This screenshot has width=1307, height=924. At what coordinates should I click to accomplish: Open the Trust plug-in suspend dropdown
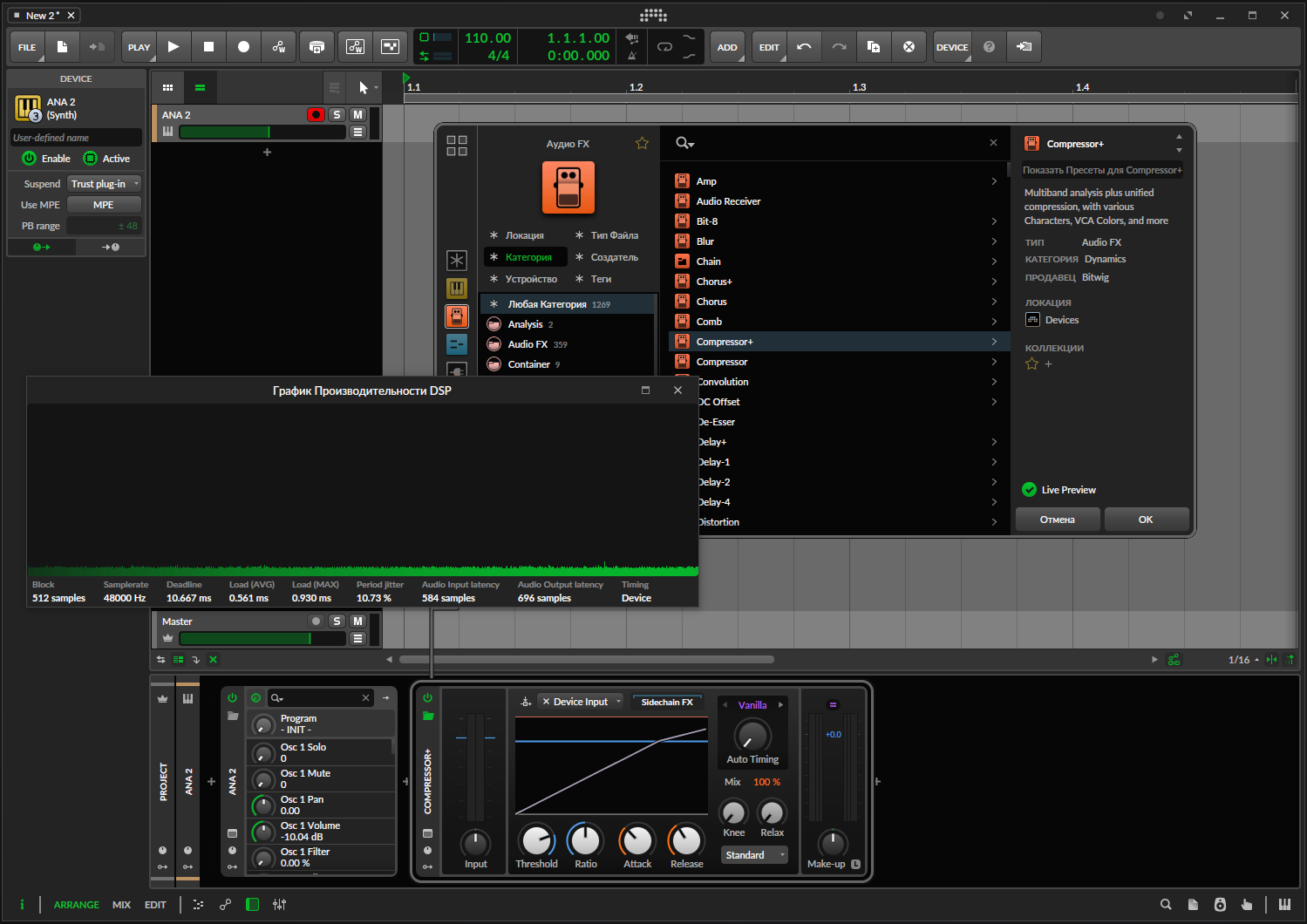105,184
